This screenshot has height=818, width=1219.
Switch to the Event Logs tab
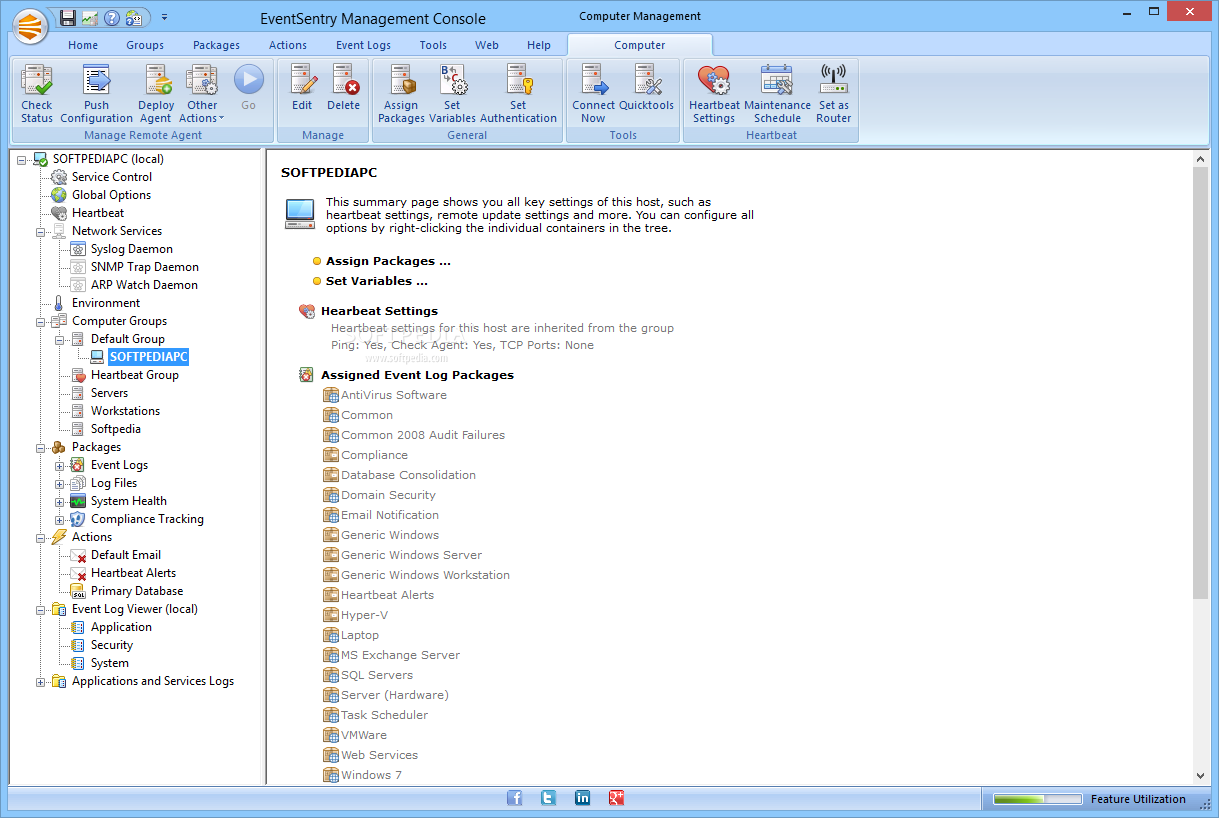pos(363,45)
